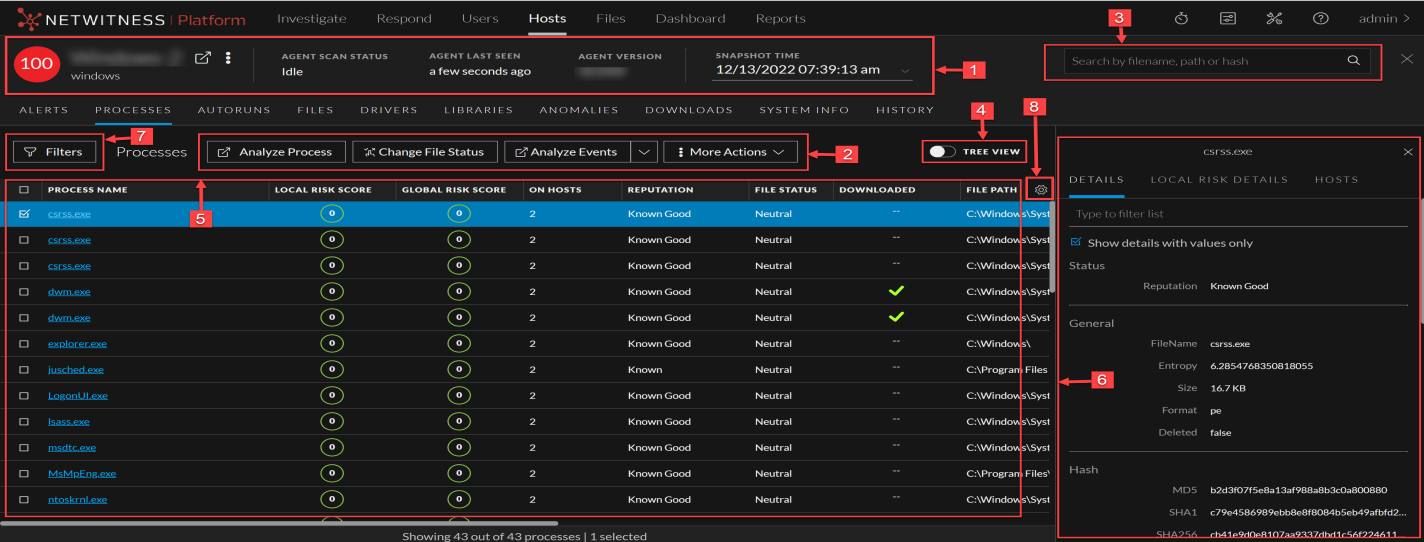The width and height of the screenshot is (1424, 542).
Task: Switch to the Drivers tab
Action: (x=389, y=110)
